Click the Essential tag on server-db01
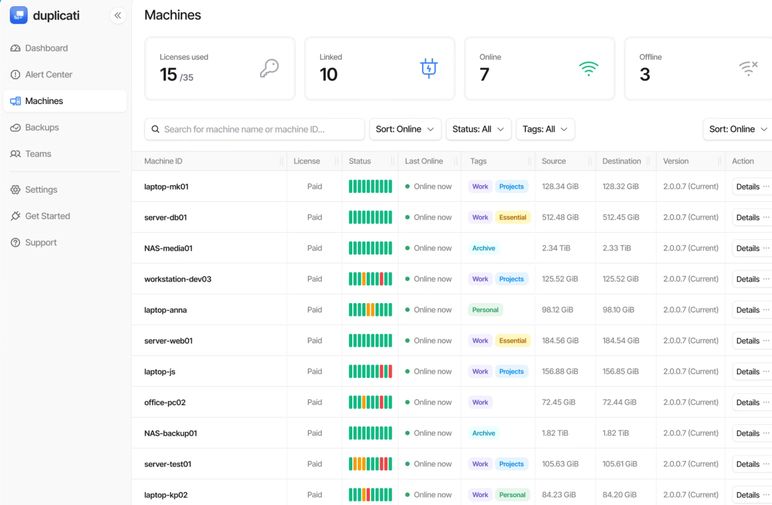This screenshot has height=505, width=772. coord(513,217)
